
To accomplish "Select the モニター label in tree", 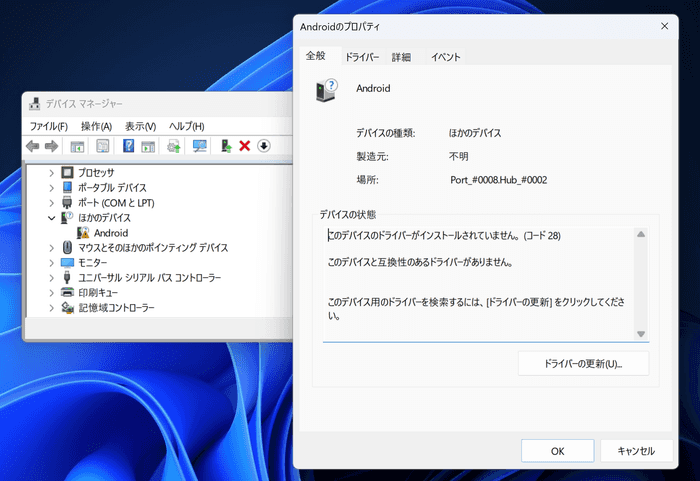I will coord(92,263).
